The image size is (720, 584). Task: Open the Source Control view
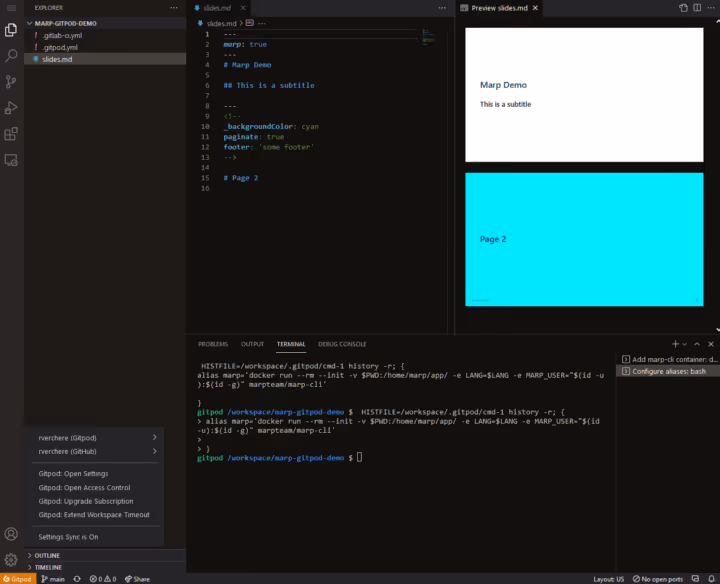click(11, 82)
